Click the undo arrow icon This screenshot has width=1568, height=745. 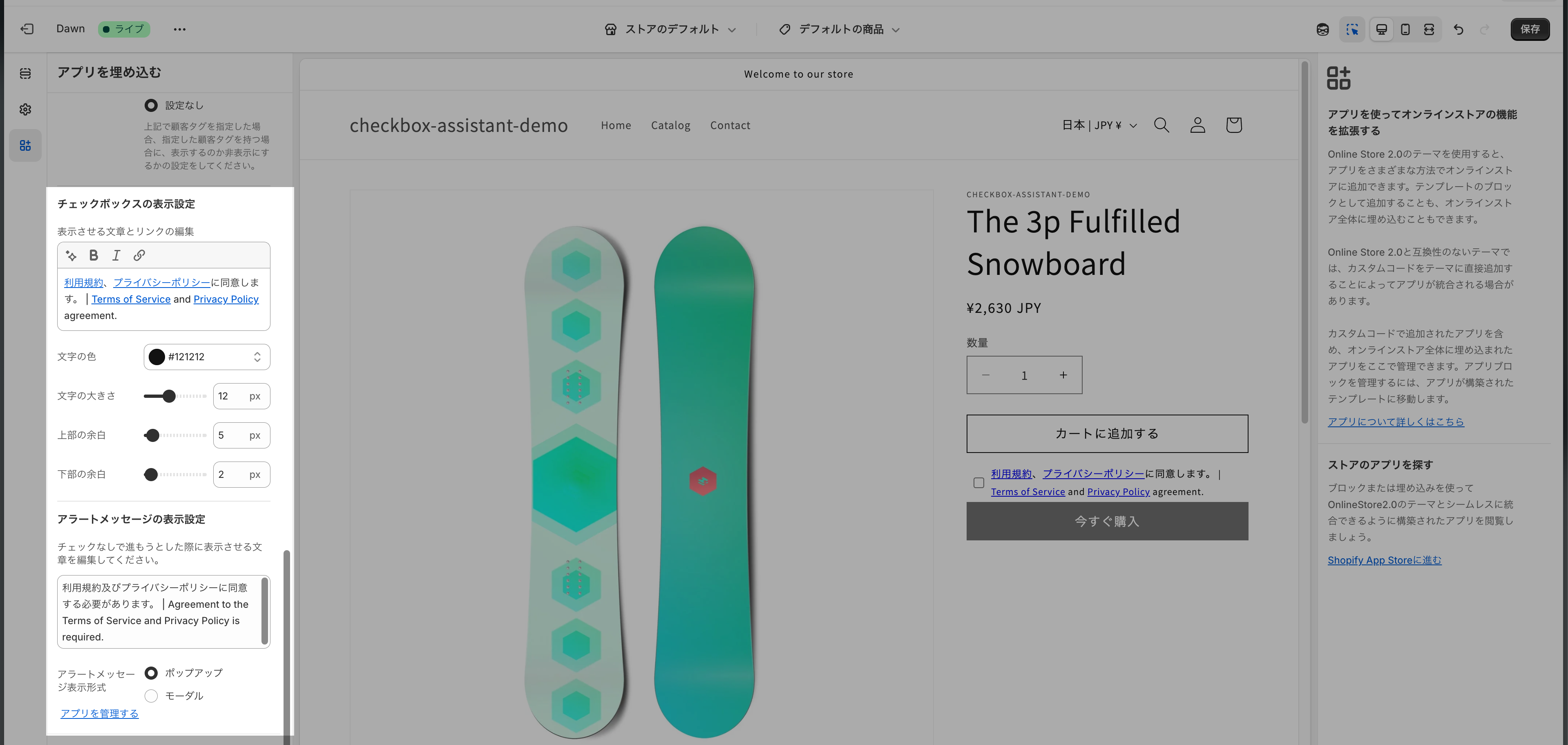1458,29
